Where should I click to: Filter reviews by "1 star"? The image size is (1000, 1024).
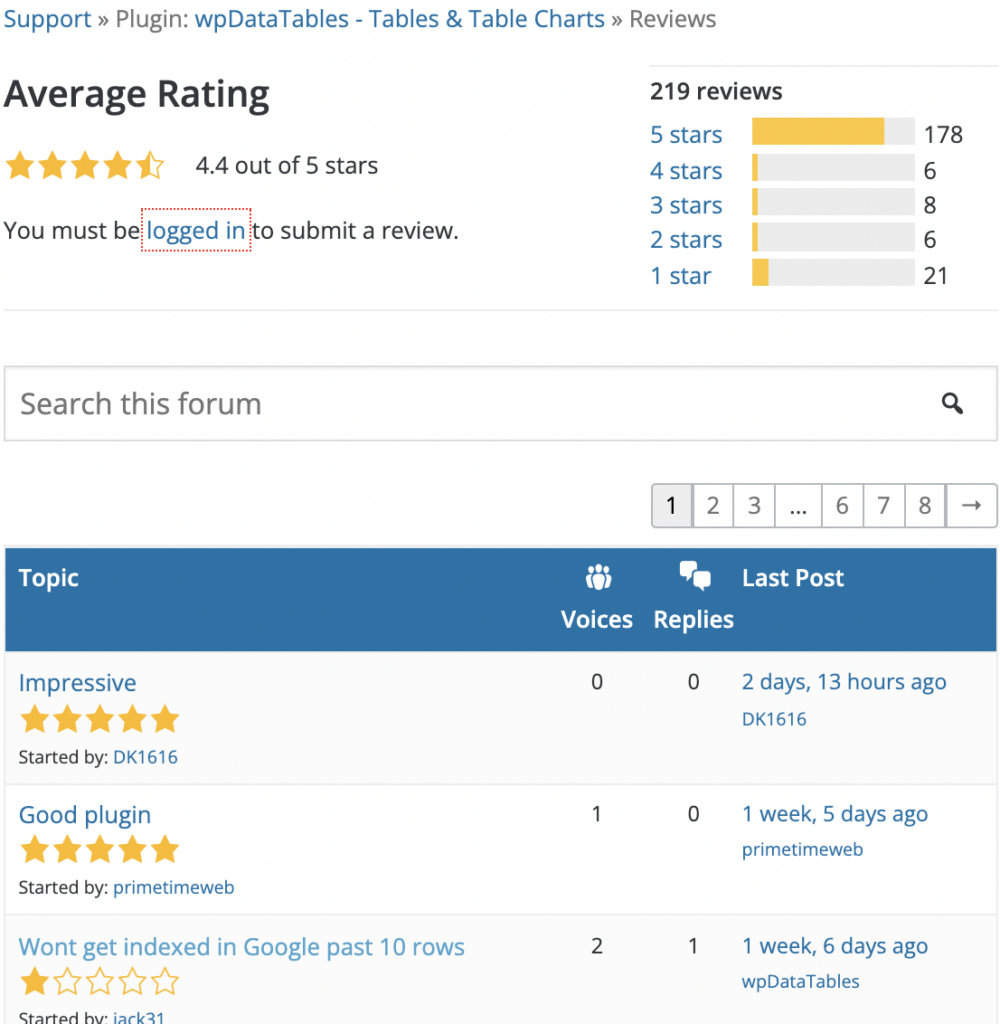(680, 275)
